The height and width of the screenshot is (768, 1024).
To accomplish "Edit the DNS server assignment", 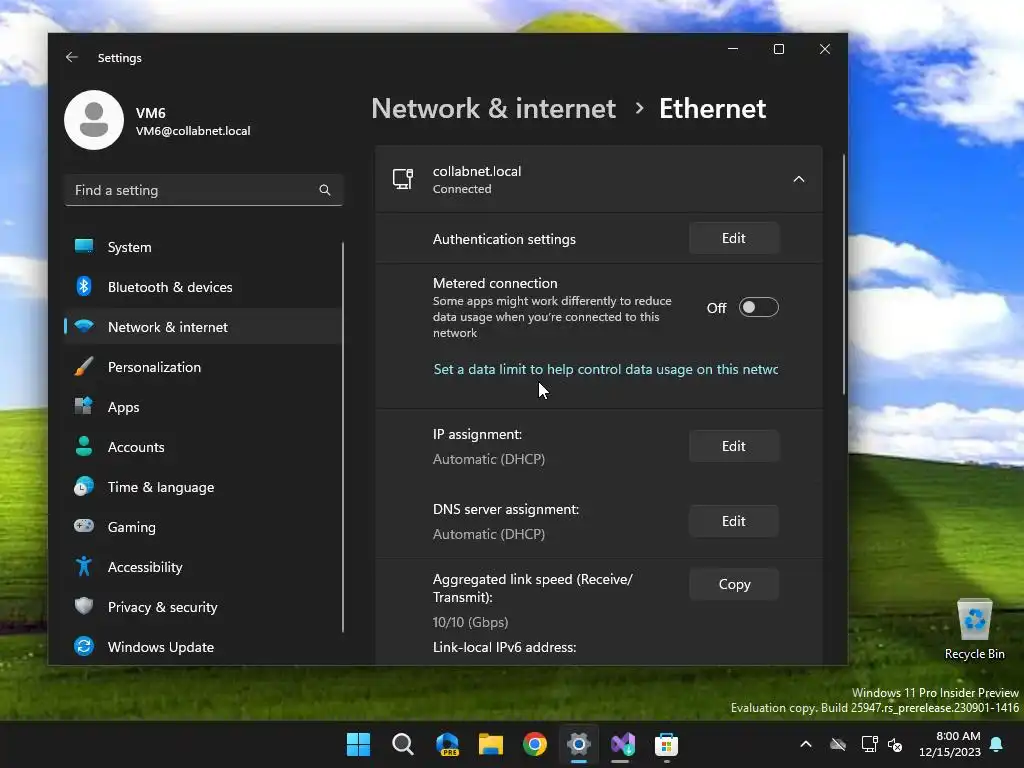I will [733, 521].
